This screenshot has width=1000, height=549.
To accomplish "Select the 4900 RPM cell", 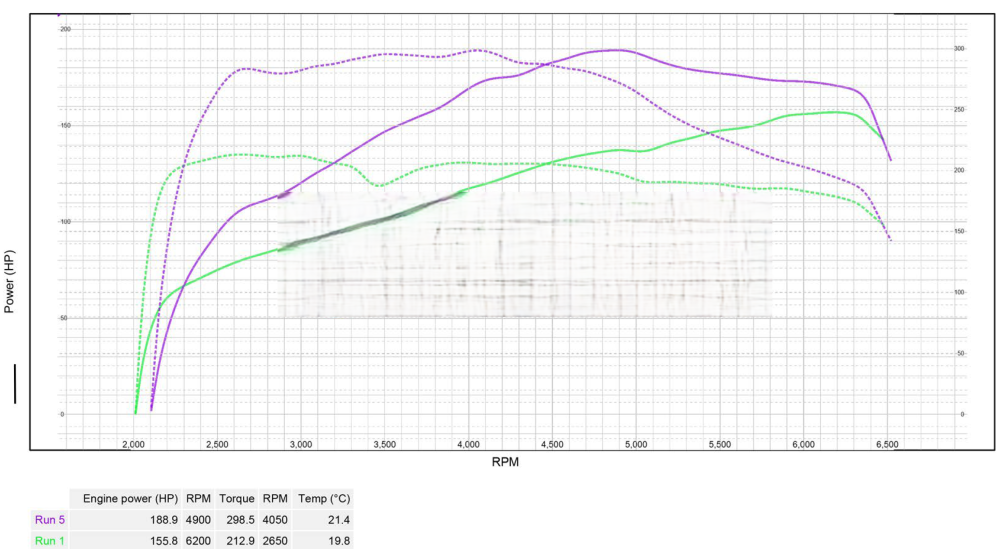I will point(199,520).
